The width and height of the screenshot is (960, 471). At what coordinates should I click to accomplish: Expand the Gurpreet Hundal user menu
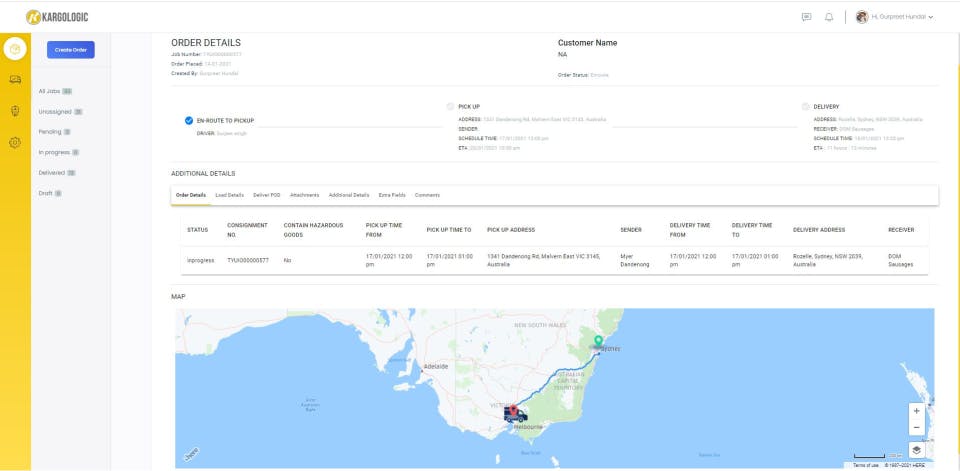(x=896, y=17)
